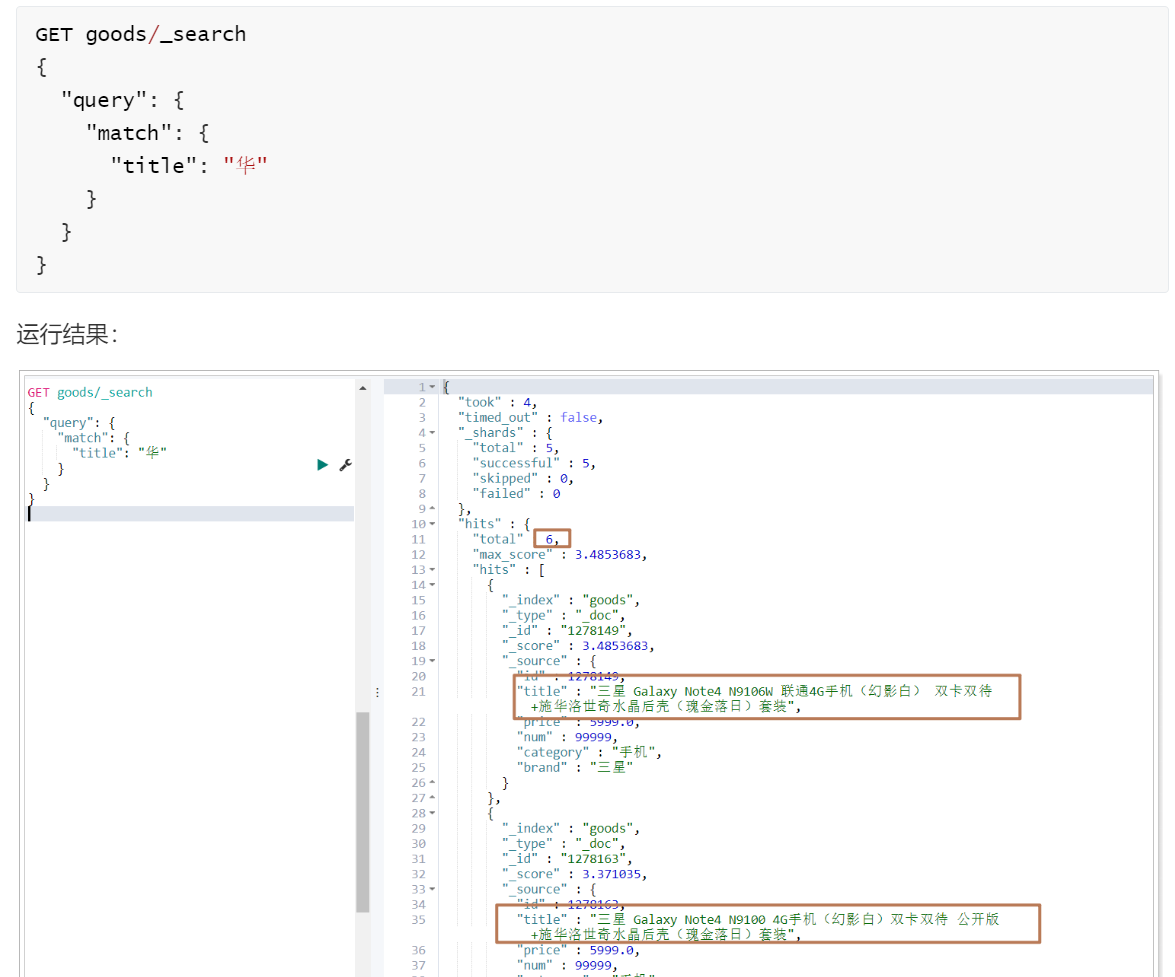Collapse the "_shards" fold arrow at line 4

[432, 433]
